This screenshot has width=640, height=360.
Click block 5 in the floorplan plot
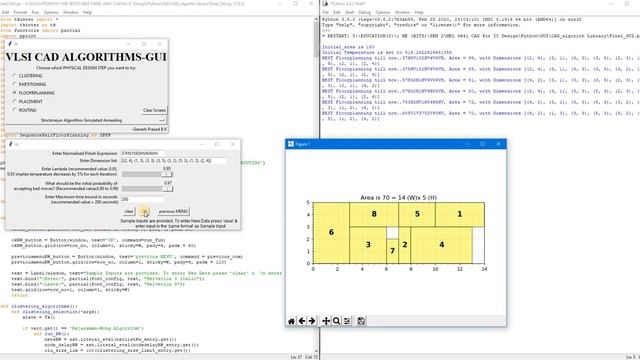point(417,214)
